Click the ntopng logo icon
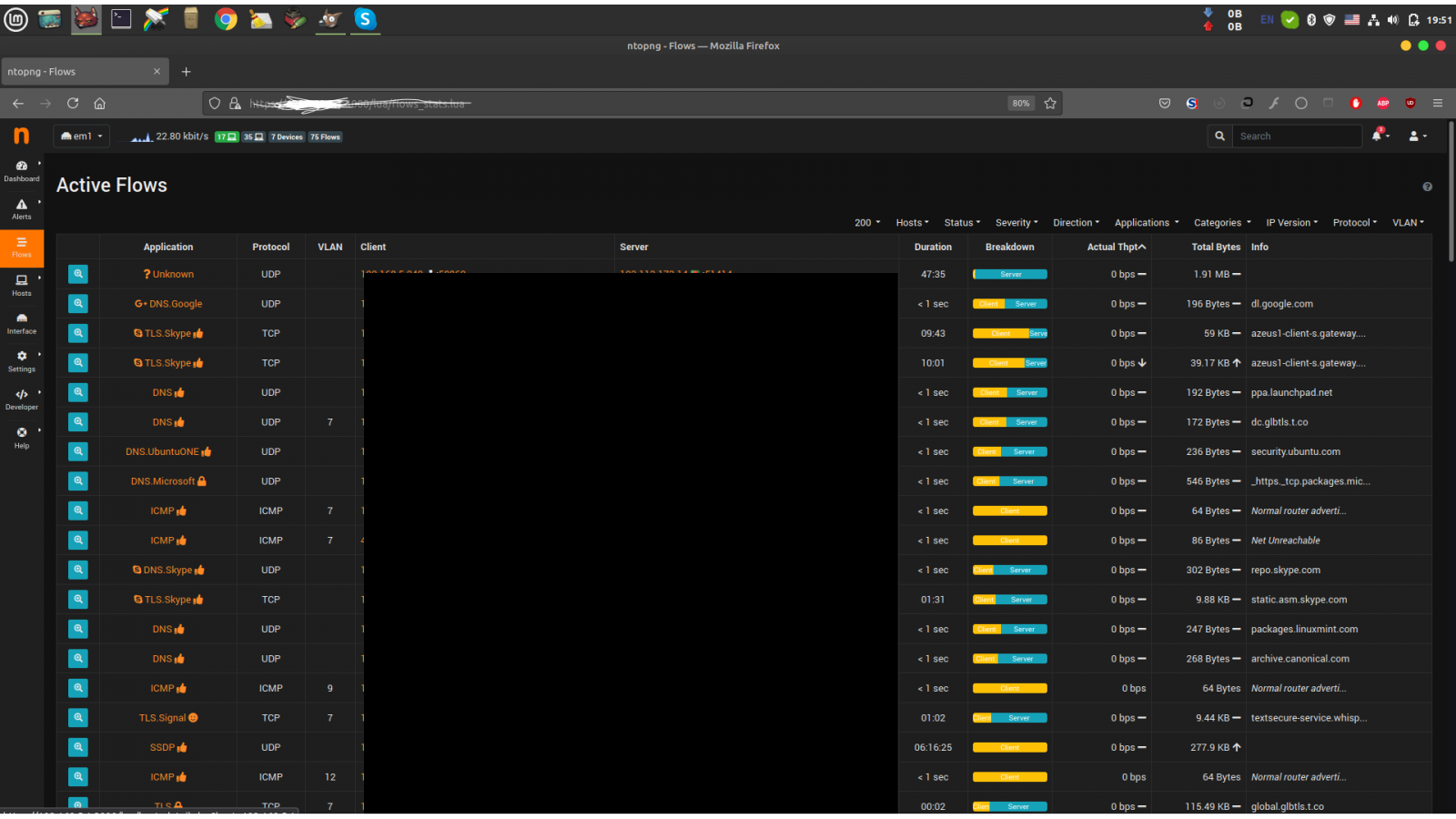This screenshot has width=1456, height=819. [21, 136]
